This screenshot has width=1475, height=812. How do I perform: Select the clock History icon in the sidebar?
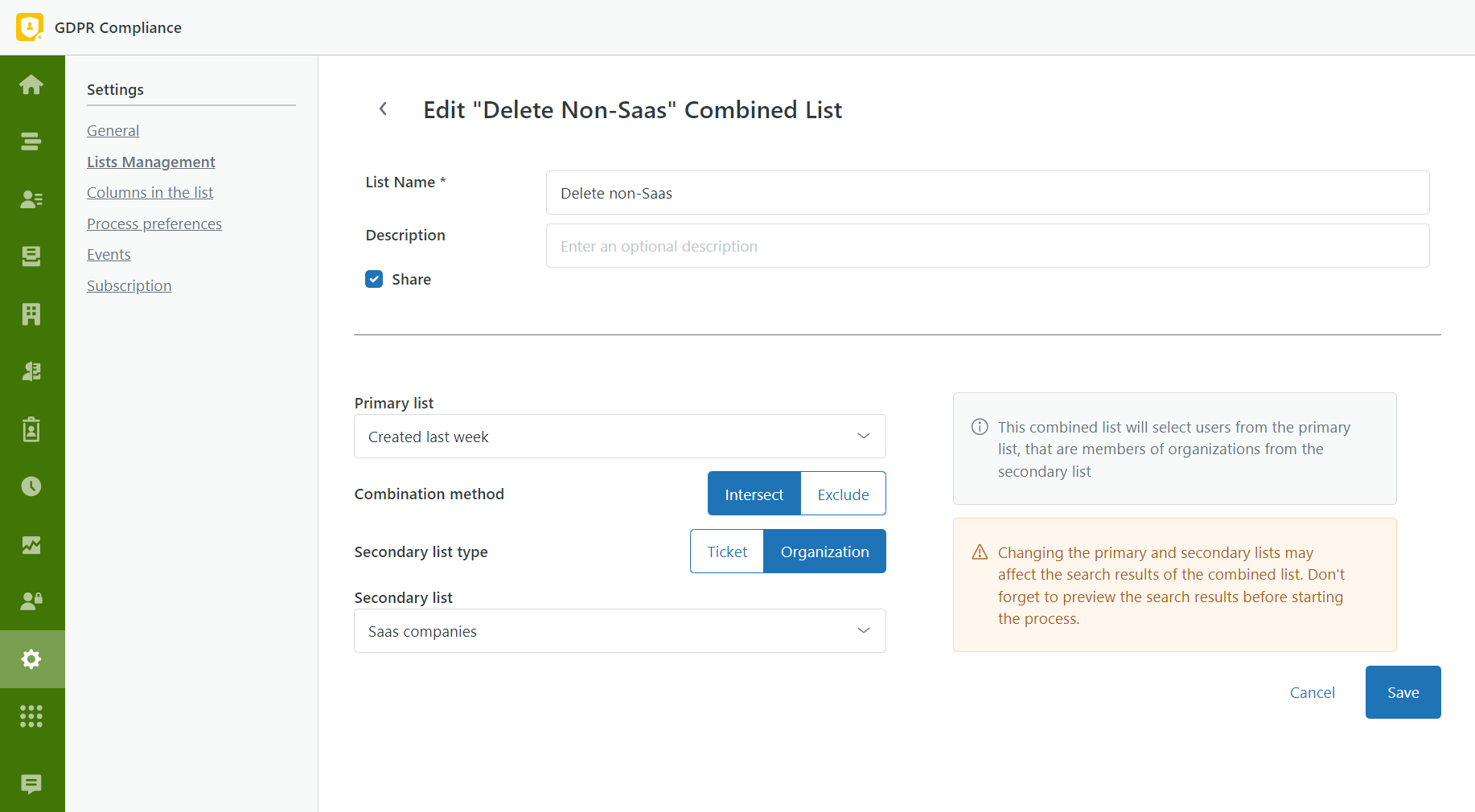[31, 486]
